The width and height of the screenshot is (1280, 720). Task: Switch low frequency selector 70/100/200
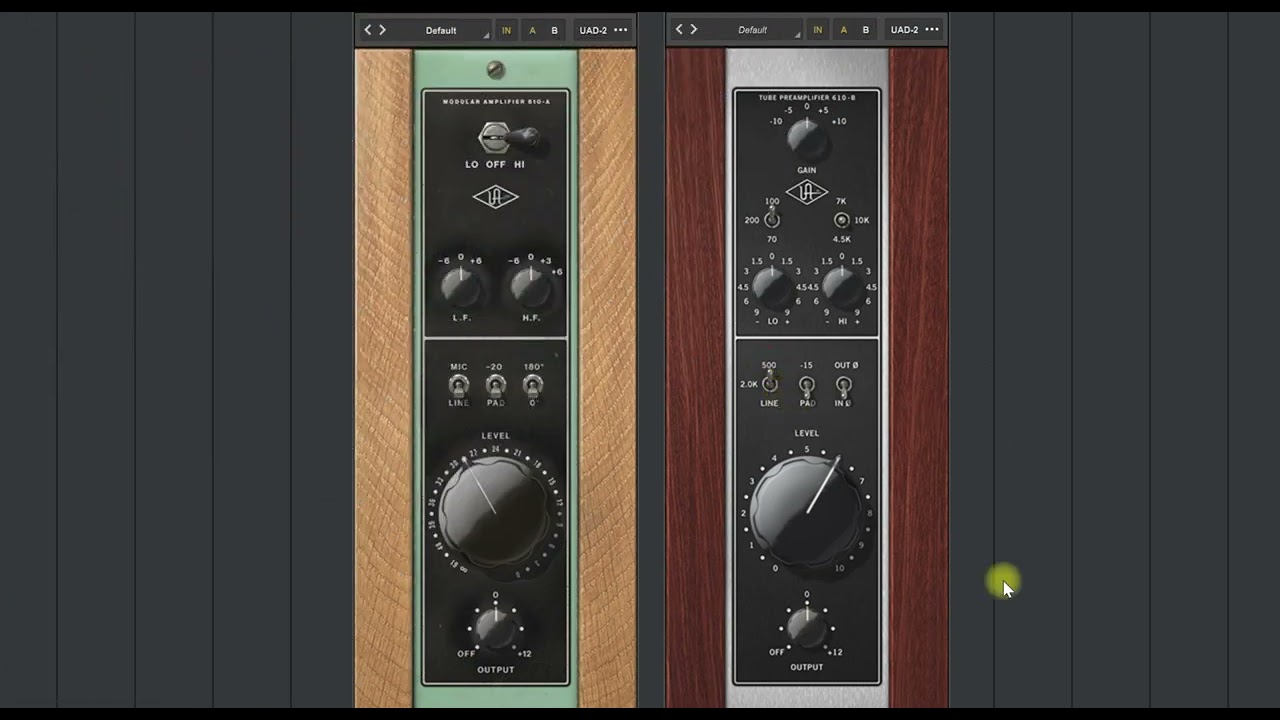pos(772,219)
